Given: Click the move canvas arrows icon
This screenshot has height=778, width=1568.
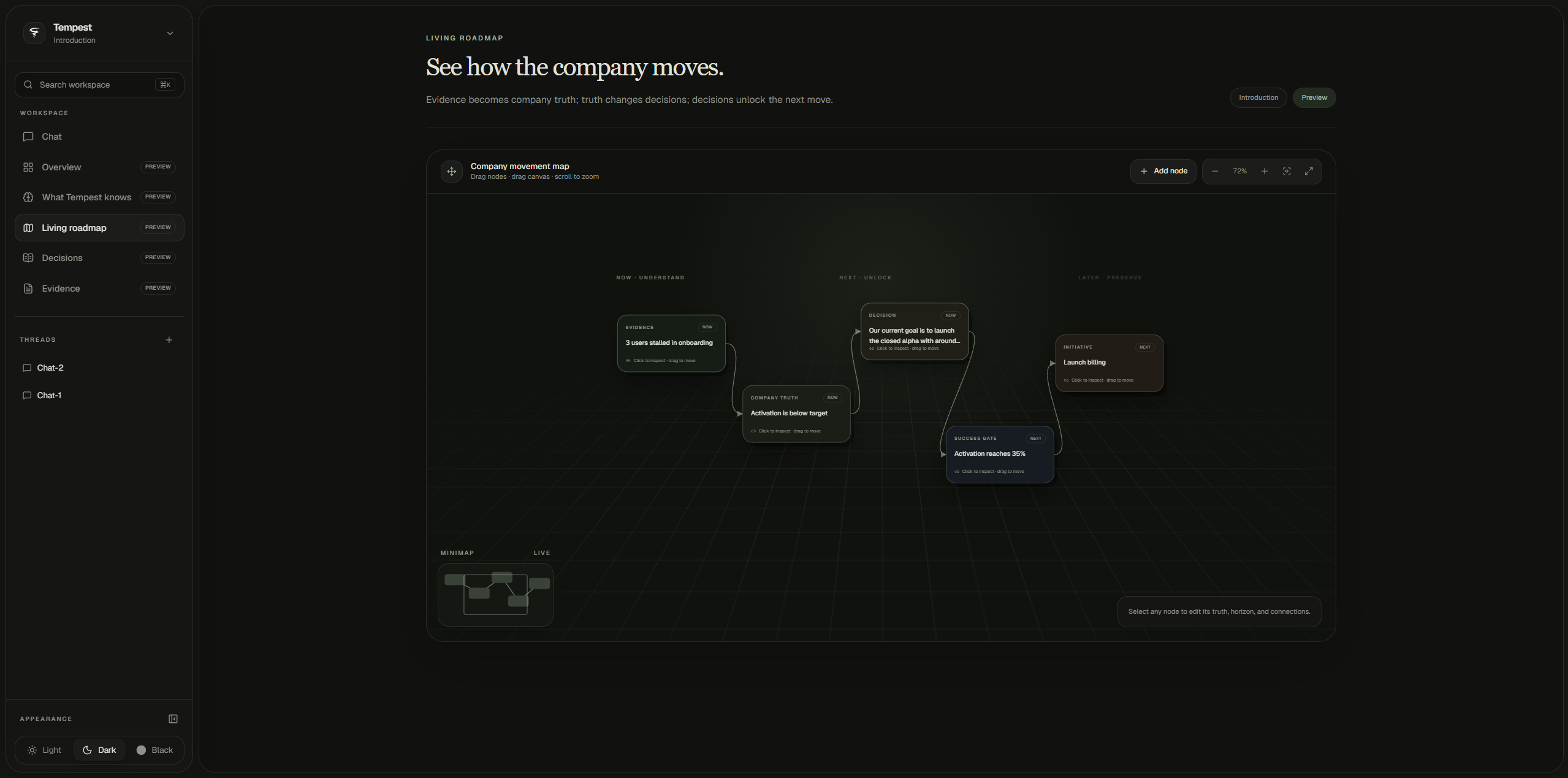Looking at the screenshot, I should coord(452,172).
